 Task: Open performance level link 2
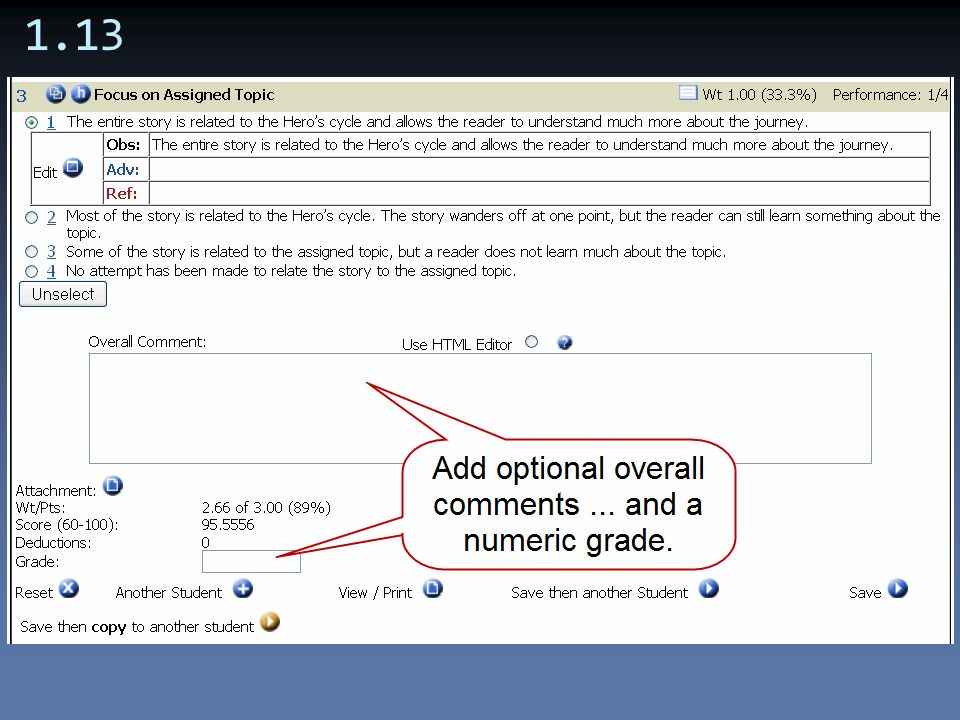(x=51, y=217)
